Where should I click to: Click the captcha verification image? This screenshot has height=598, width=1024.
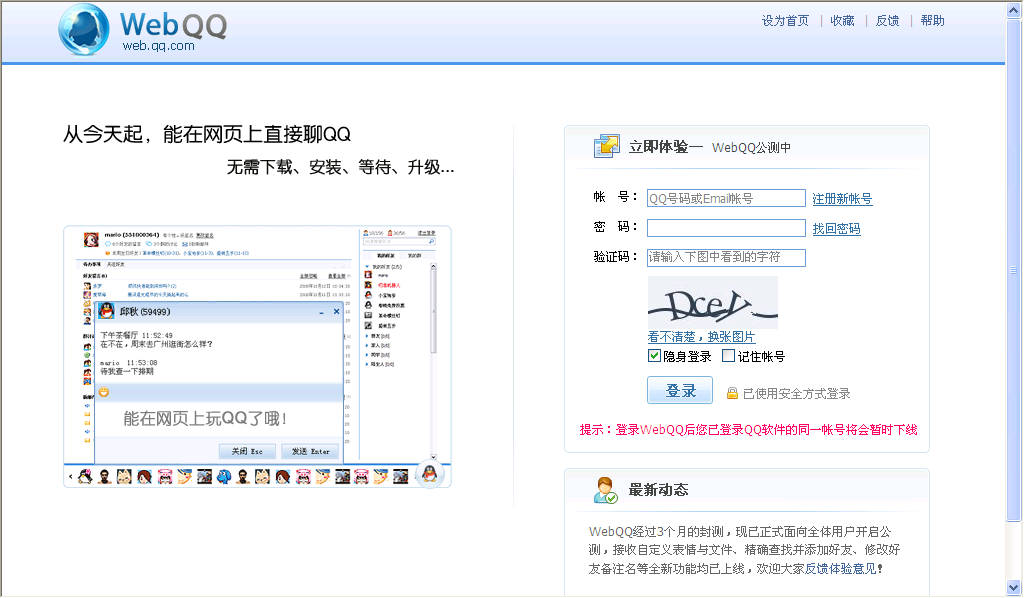[712, 302]
